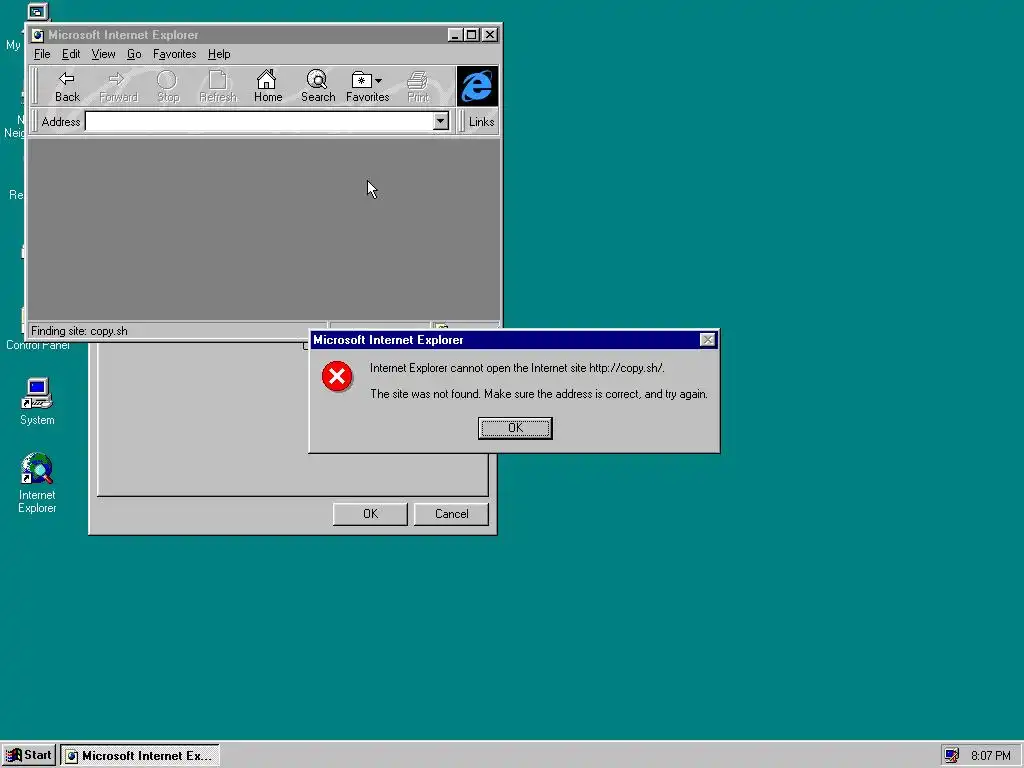Minimize the Internet Explorer window

[456, 35]
